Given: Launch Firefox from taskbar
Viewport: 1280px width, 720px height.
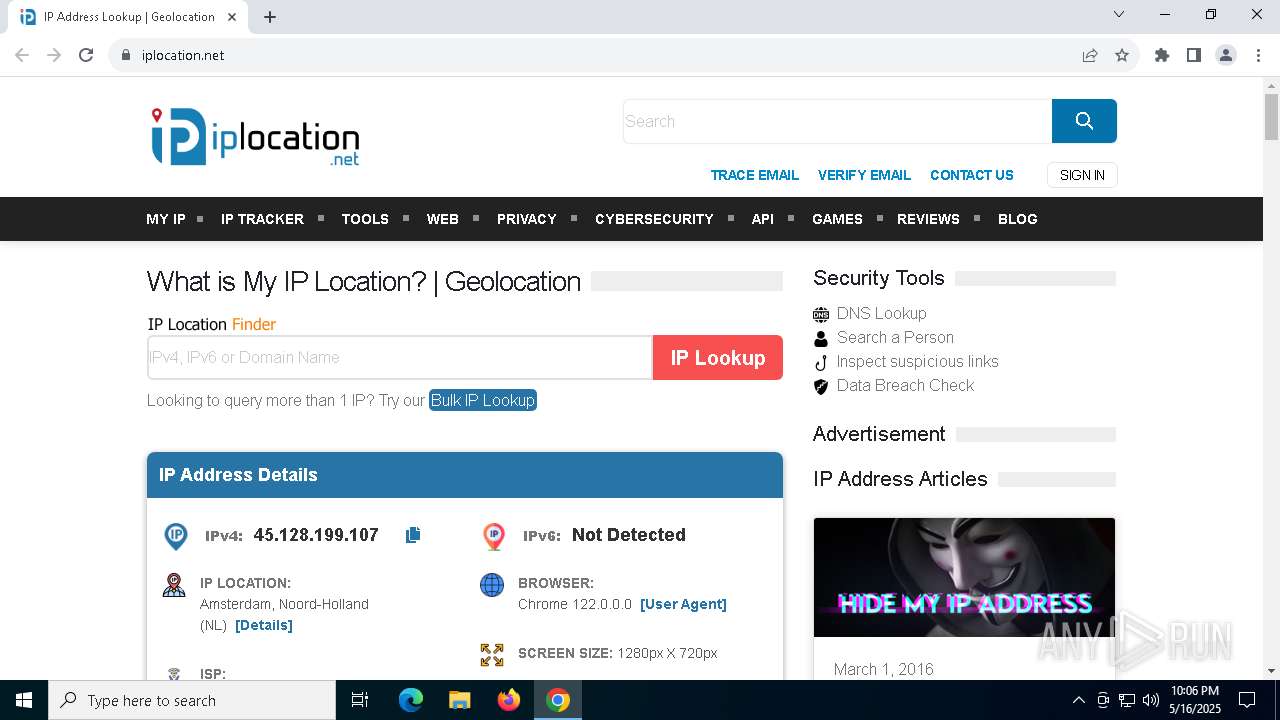Looking at the screenshot, I should [x=509, y=700].
